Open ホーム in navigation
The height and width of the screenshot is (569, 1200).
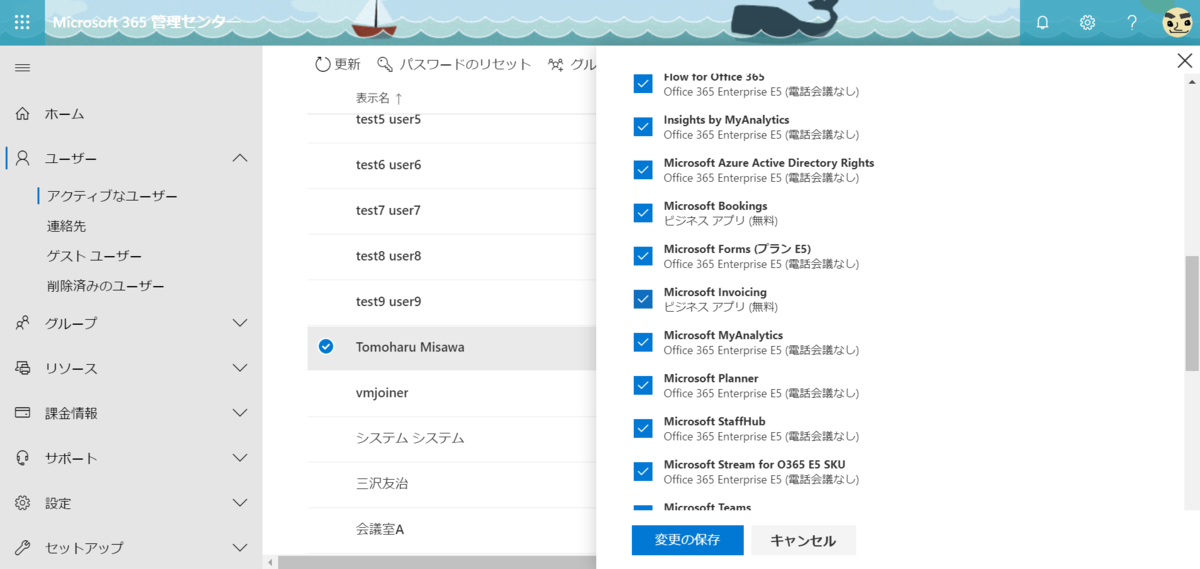click(x=65, y=114)
